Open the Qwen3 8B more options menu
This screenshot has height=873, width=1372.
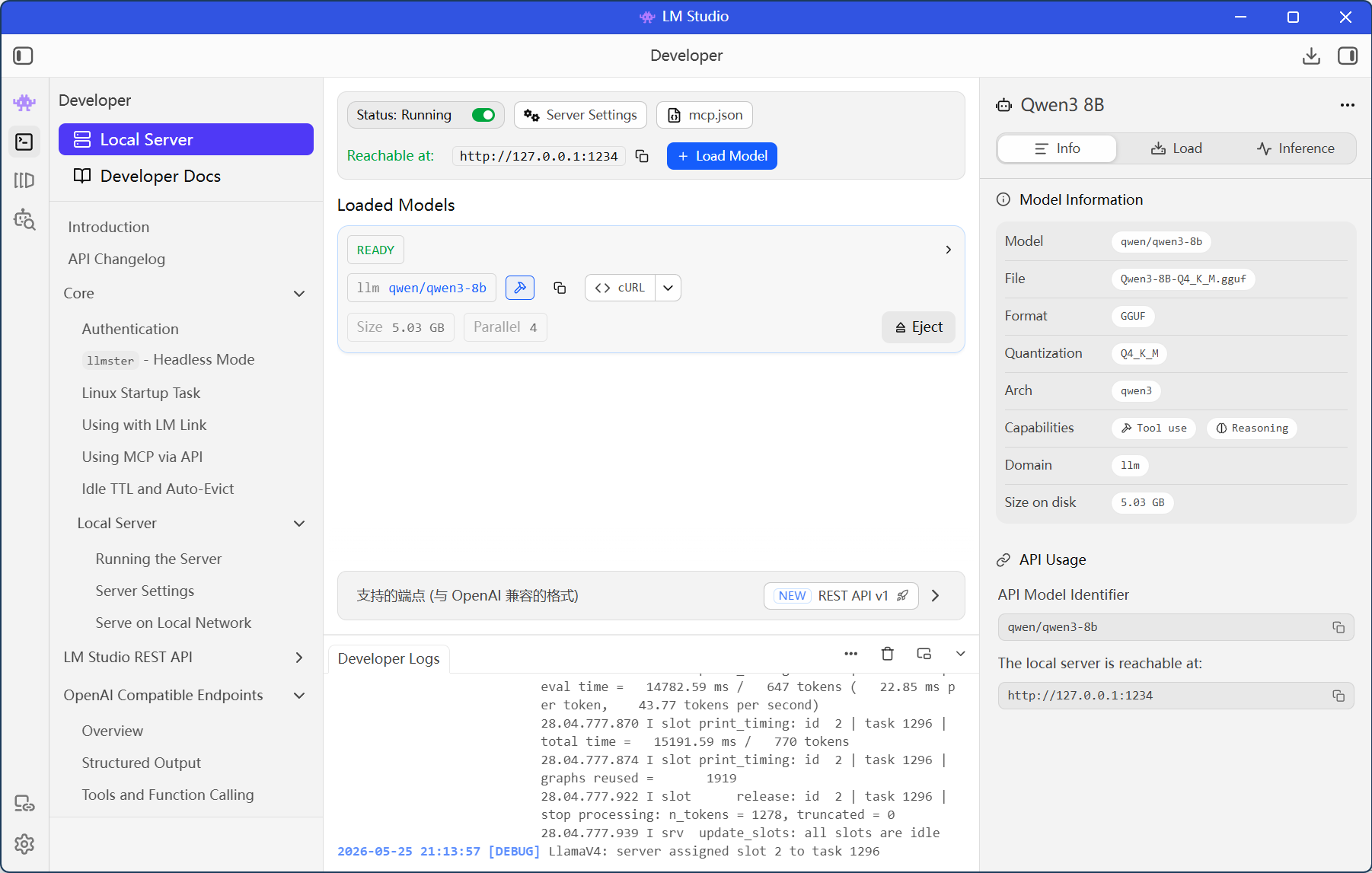(x=1348, y=105)
